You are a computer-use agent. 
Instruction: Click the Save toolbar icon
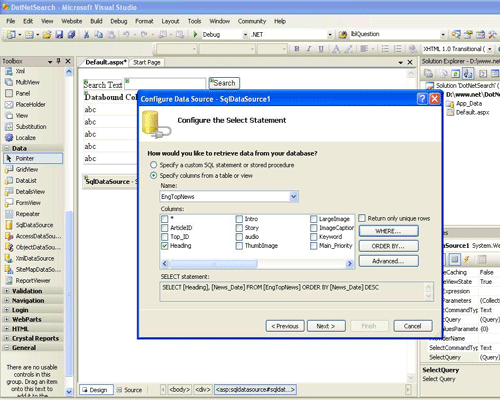point(59,34)
